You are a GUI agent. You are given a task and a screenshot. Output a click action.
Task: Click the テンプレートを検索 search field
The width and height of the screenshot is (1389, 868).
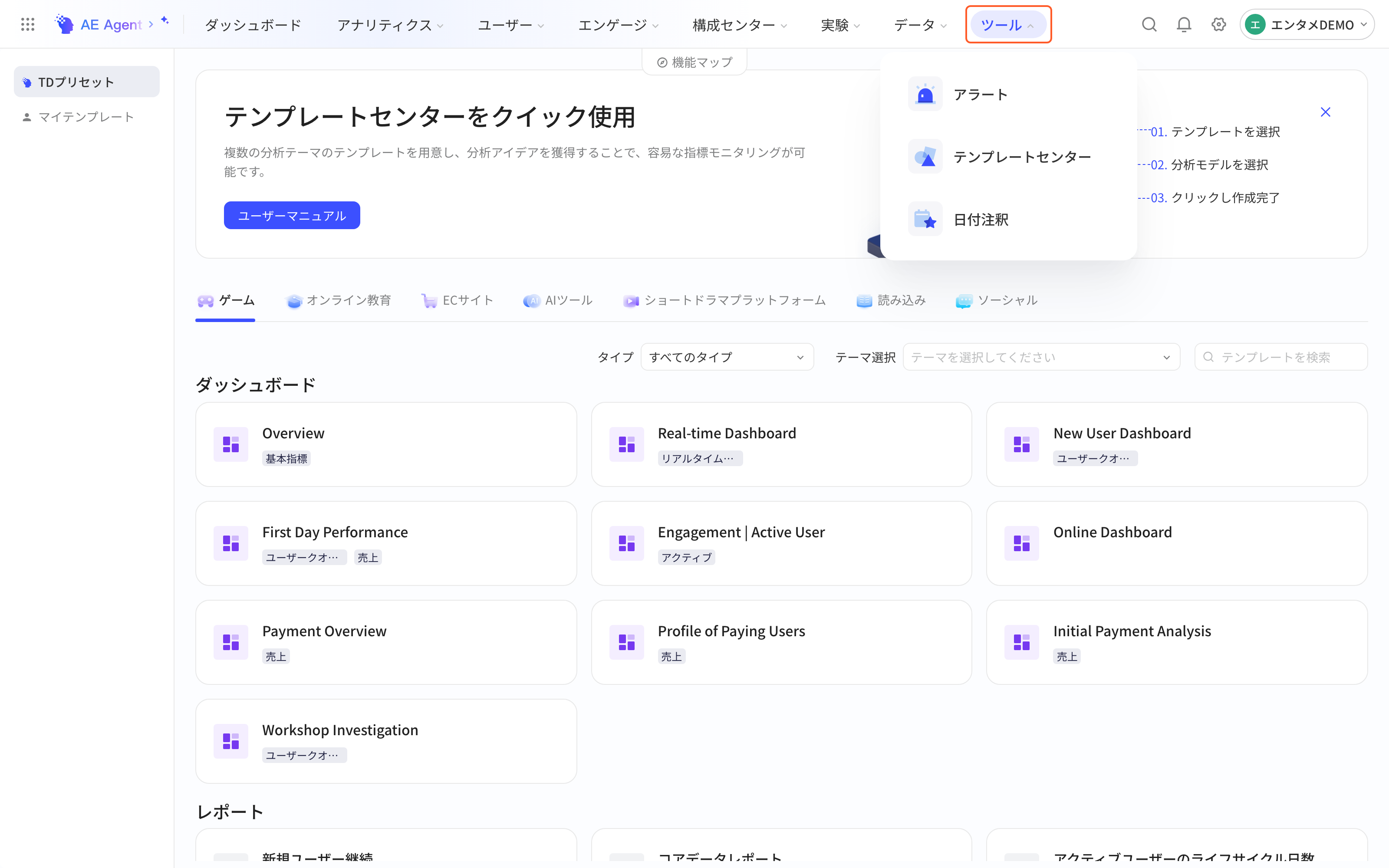click(x=1280, y=357)
